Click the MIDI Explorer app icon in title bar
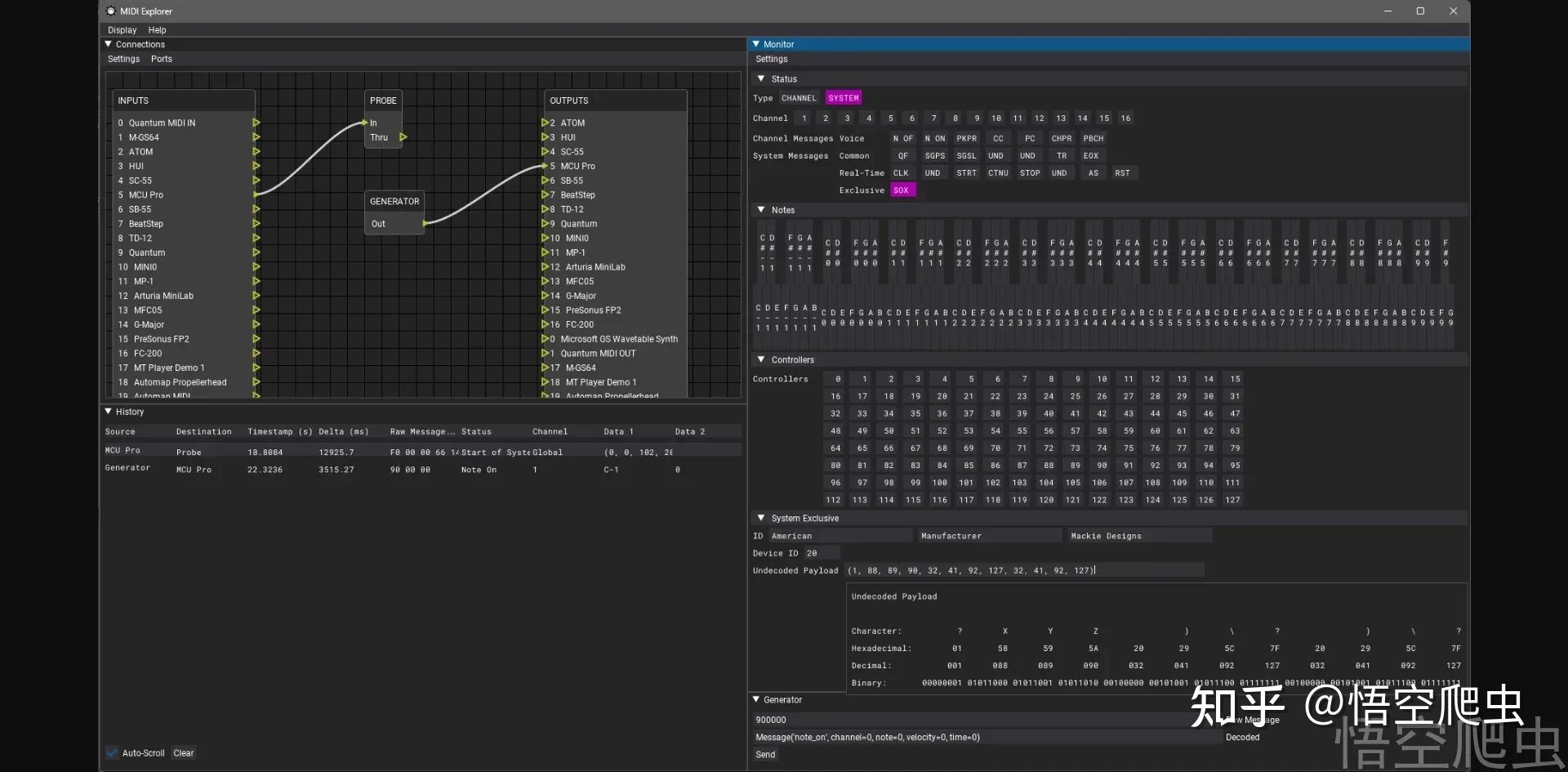1568x772 pixels. (111, 11)
